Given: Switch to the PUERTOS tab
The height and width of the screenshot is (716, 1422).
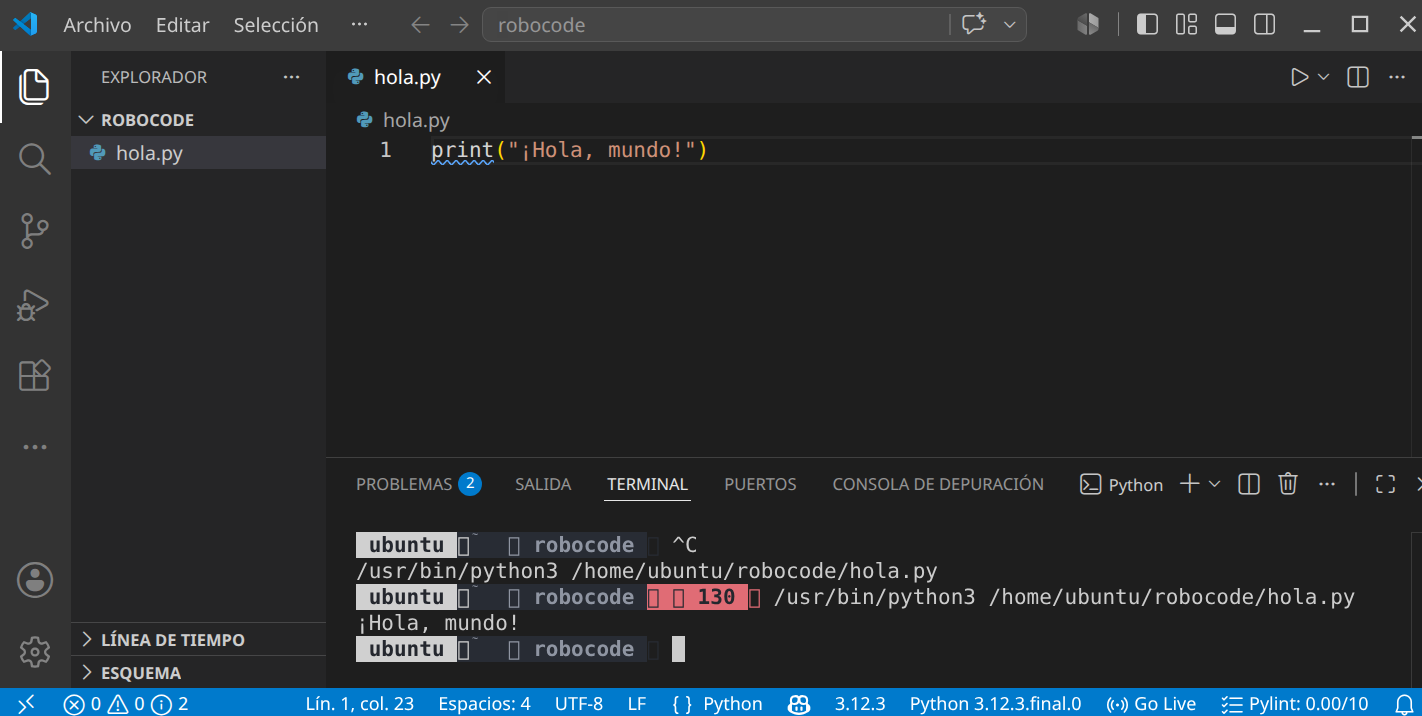Looking at the screenshot, I should 760,484.
